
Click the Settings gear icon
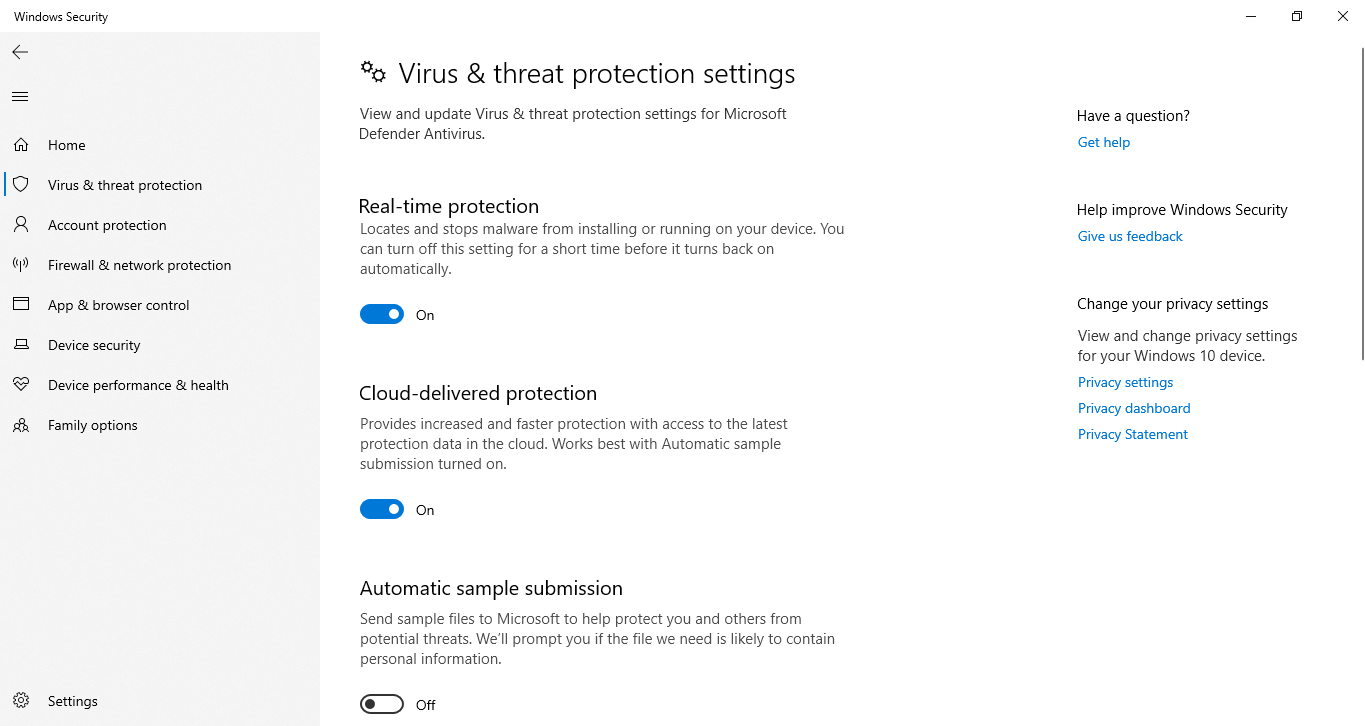coord(21,701)
